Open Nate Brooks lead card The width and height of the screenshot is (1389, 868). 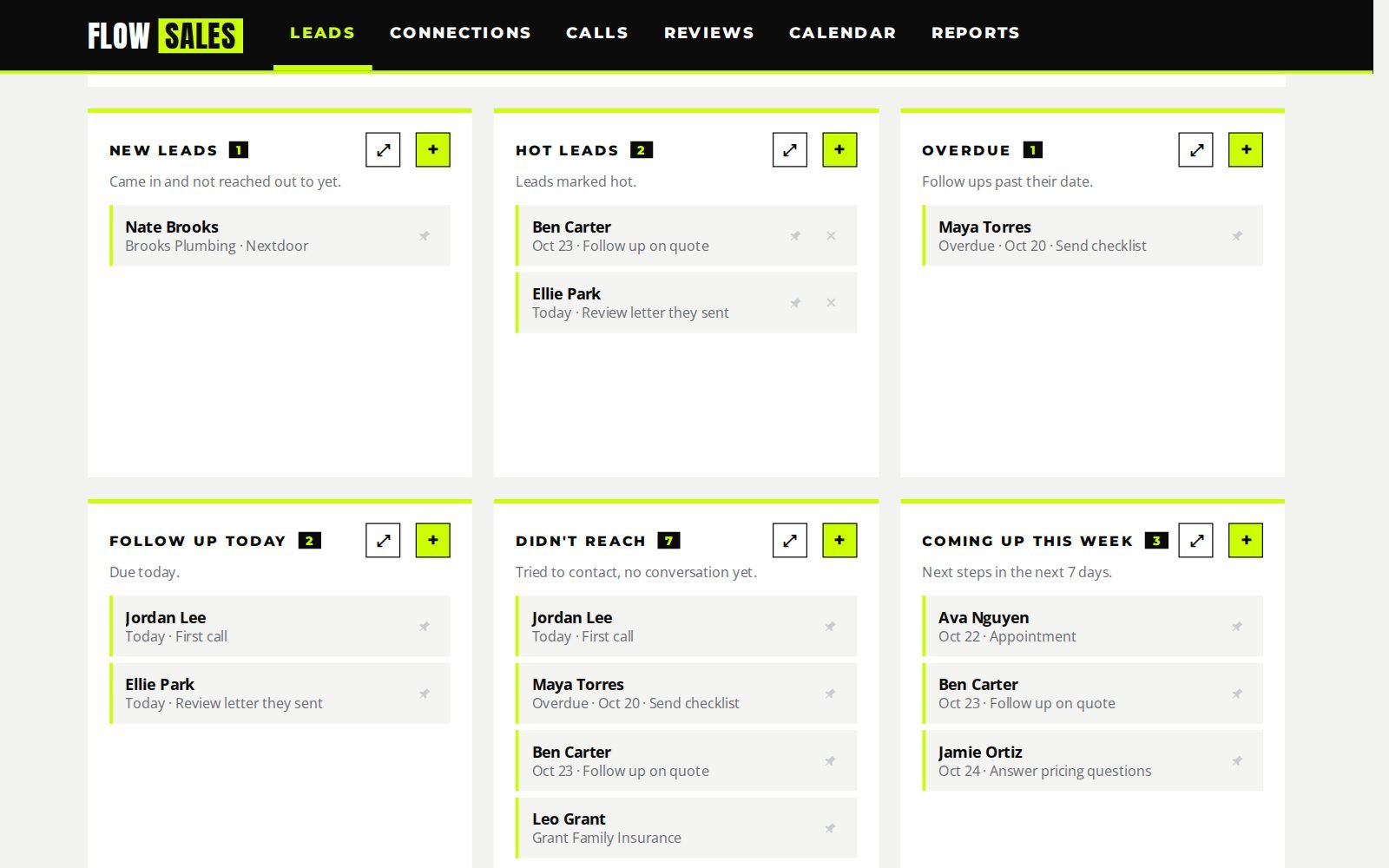point(280,235)
